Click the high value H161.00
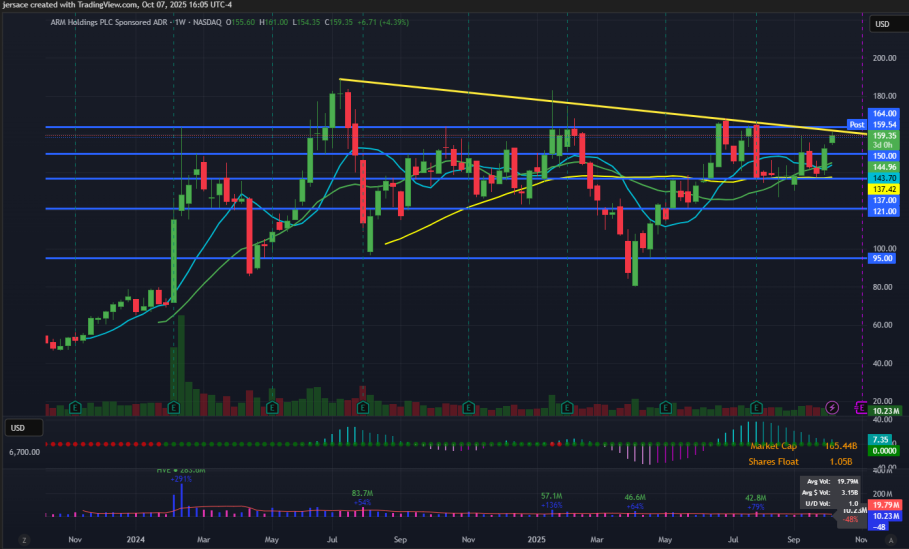 274,22
